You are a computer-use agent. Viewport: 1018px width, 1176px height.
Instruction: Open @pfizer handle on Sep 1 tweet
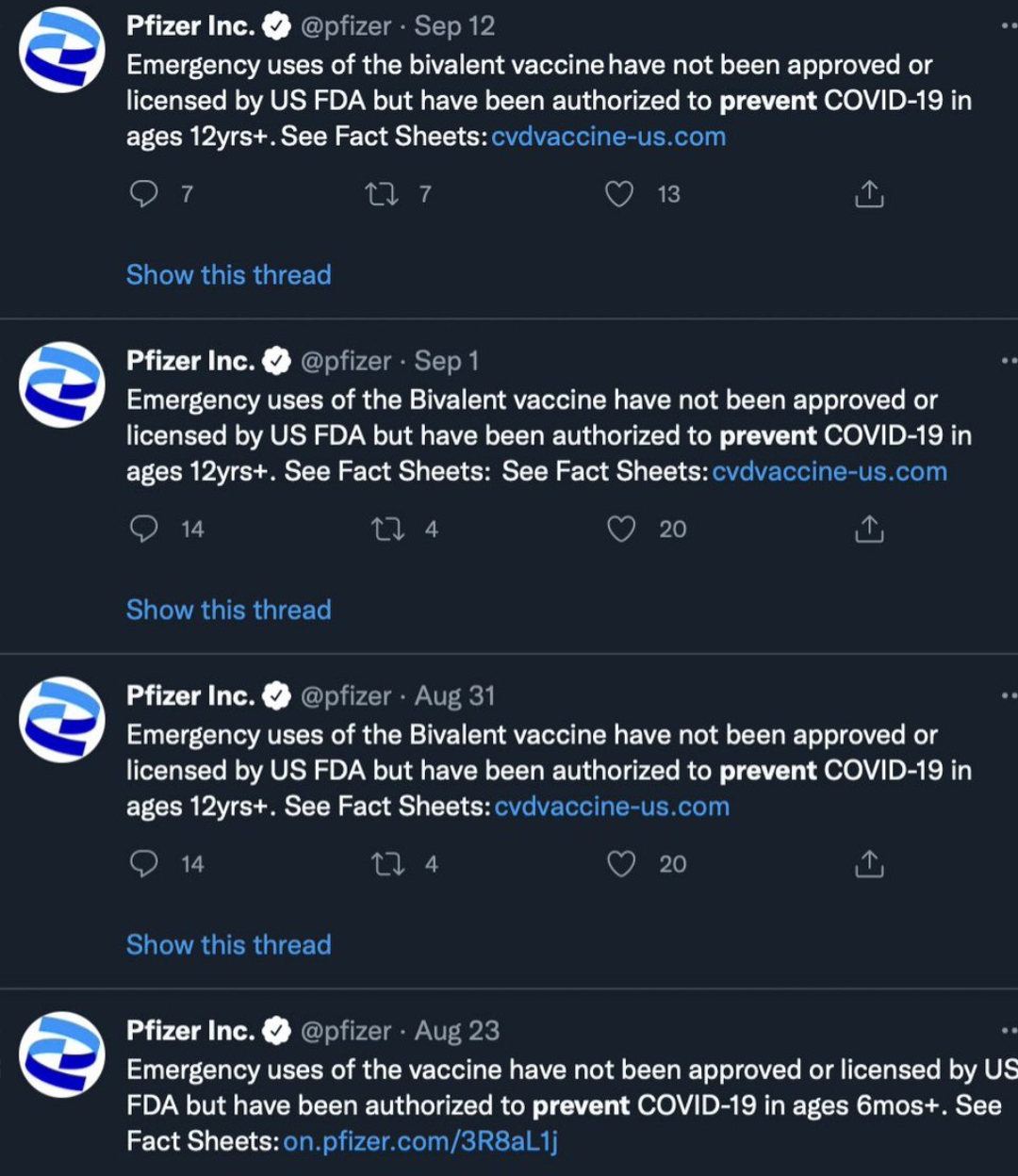345,361
